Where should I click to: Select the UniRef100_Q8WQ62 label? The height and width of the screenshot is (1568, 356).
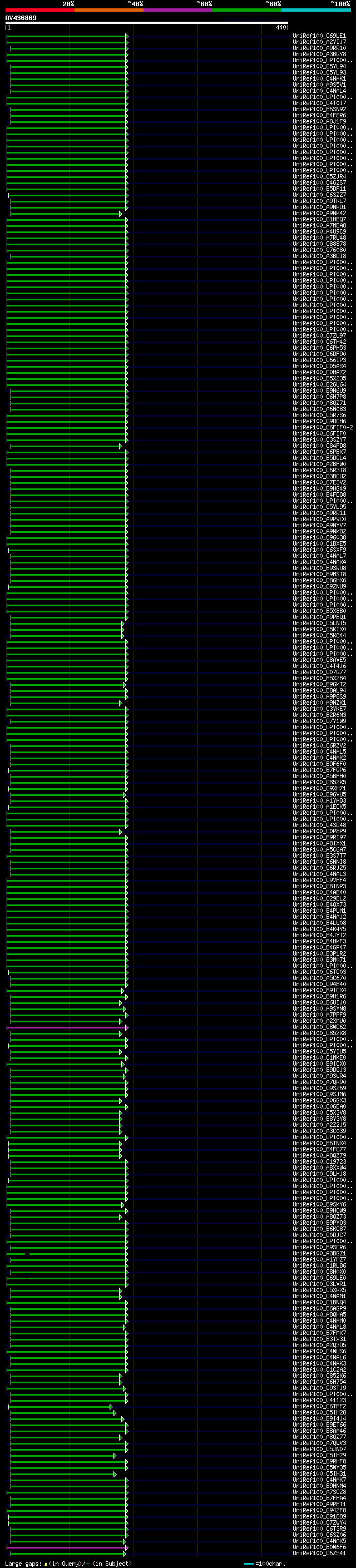point(319,1027)
